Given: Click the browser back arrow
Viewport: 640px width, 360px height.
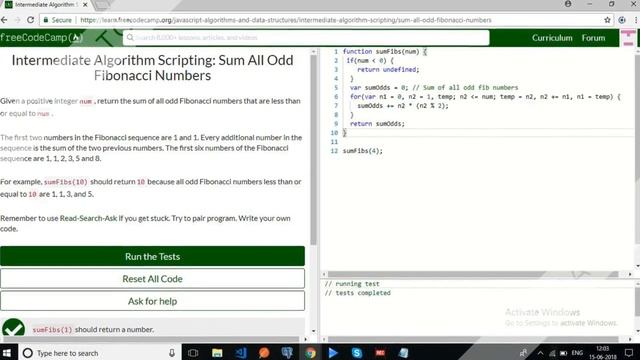Looking at the screenshot, I should point(4,20).
